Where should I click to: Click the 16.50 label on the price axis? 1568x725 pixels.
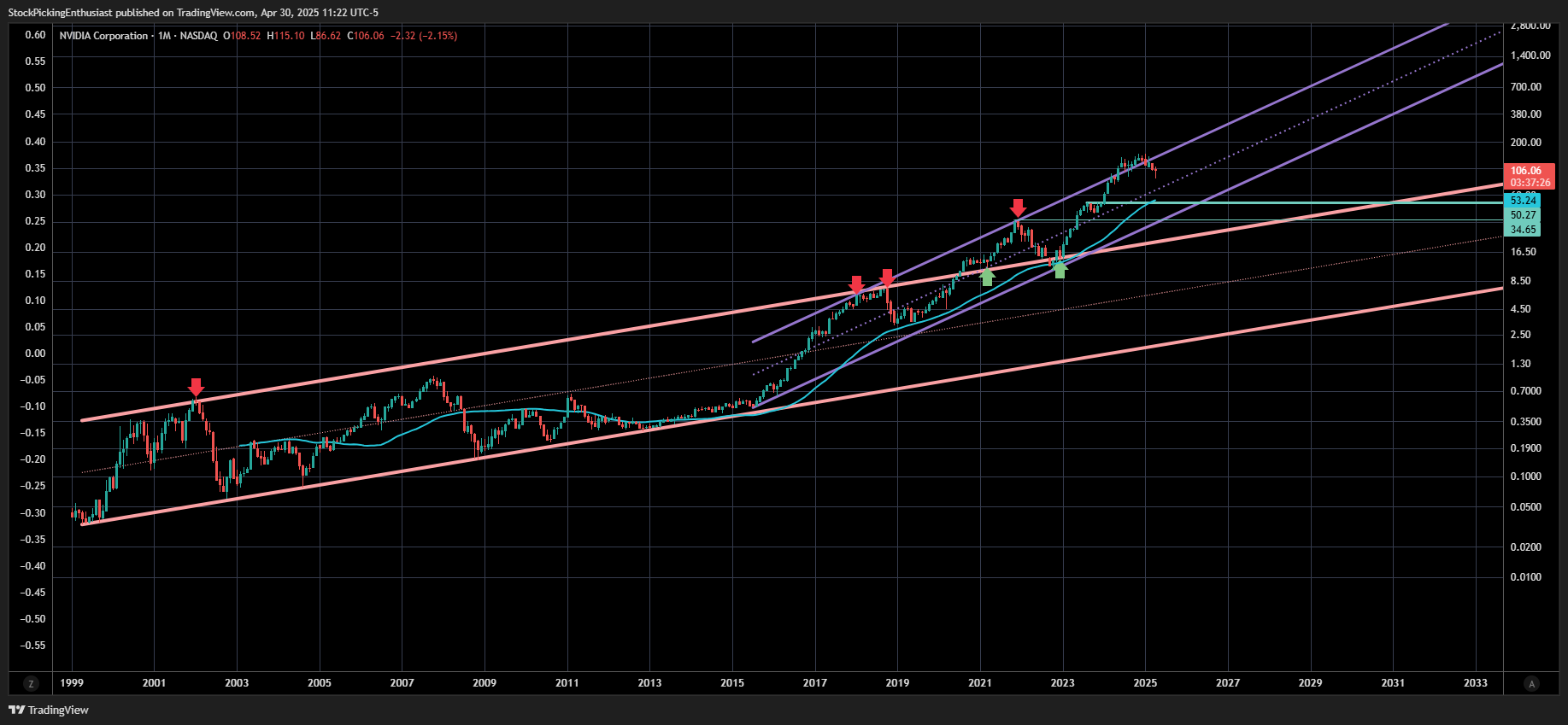click(1524, 252)
